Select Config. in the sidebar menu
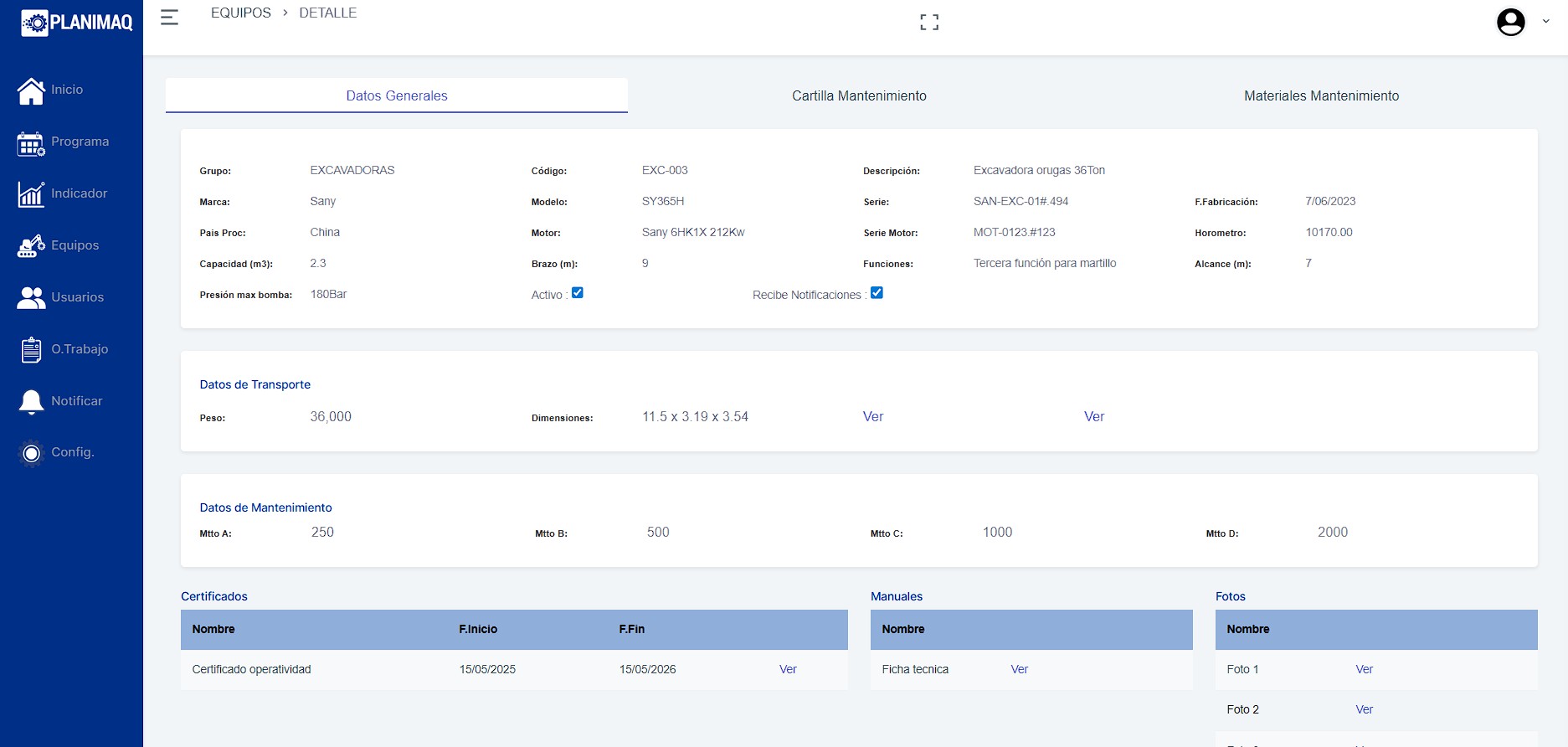 pyautogui.click(x=73, y=452)
